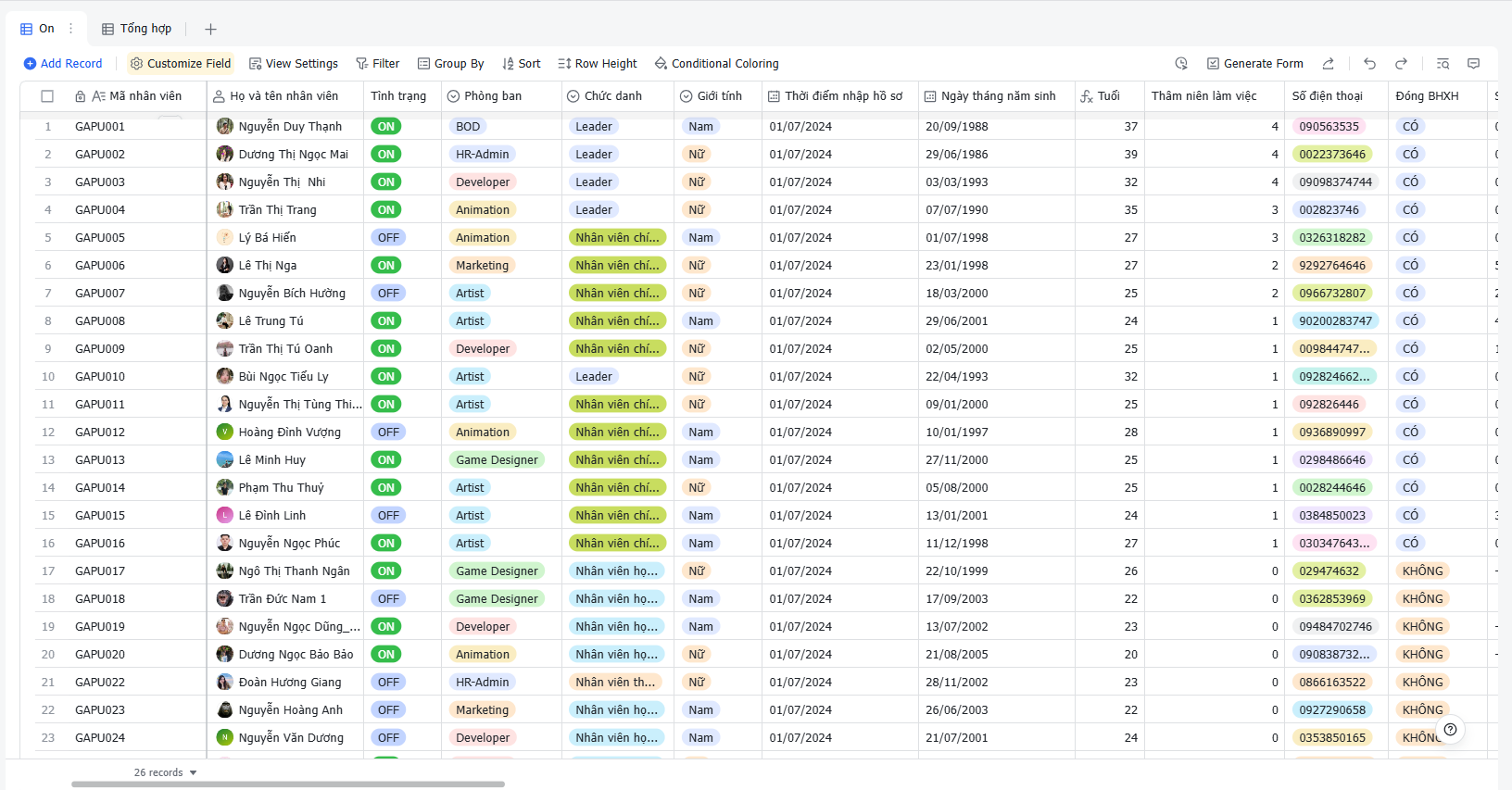Image resolution: width=1512 pixels, height=790 pixels.
Task: Click ON status tag for GAPU001
Action: coord(386,126)
